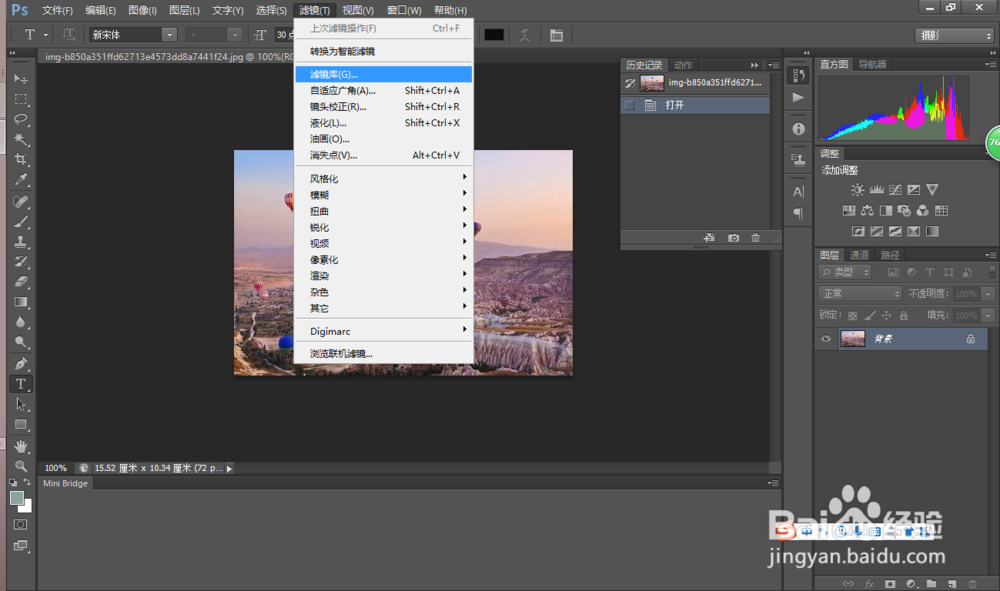Screen dimensions: 1000x591
Task: Select the Crop tool
Action: pyautogui.click(x=20, y=159)
